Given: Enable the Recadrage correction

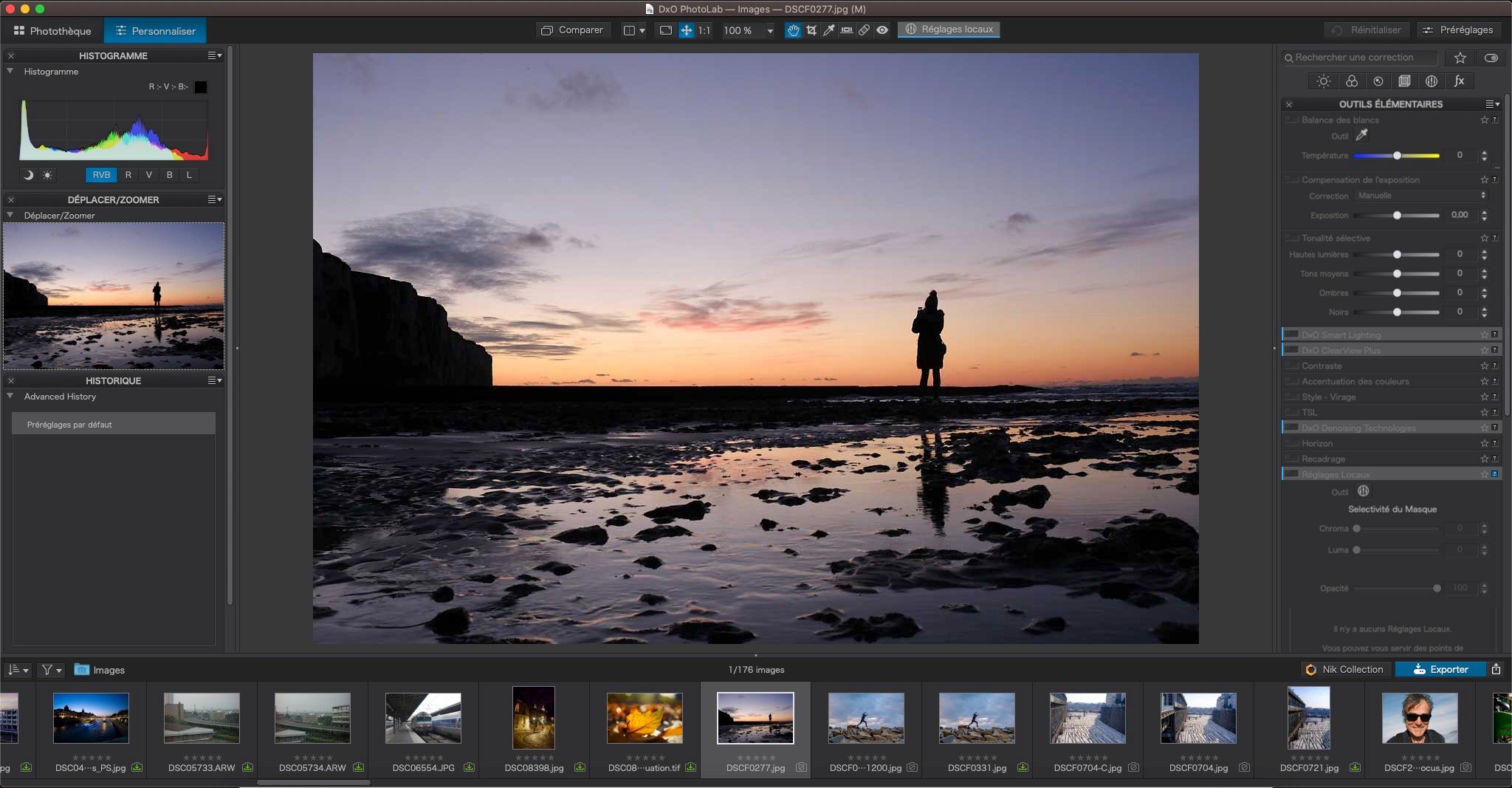Looking at the screenshot, I should (1292, 459).
